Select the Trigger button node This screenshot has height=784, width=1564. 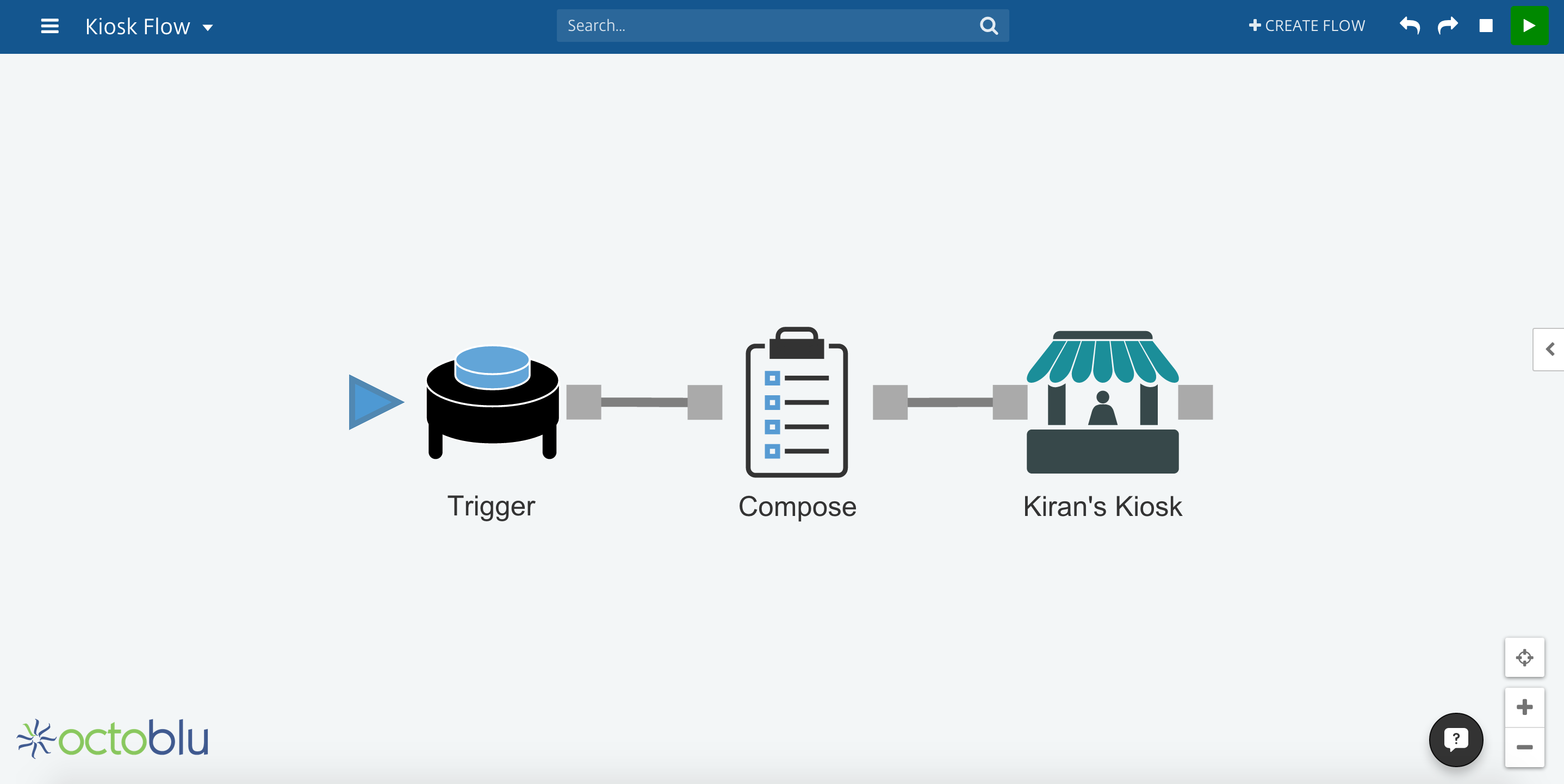point(492,402)
